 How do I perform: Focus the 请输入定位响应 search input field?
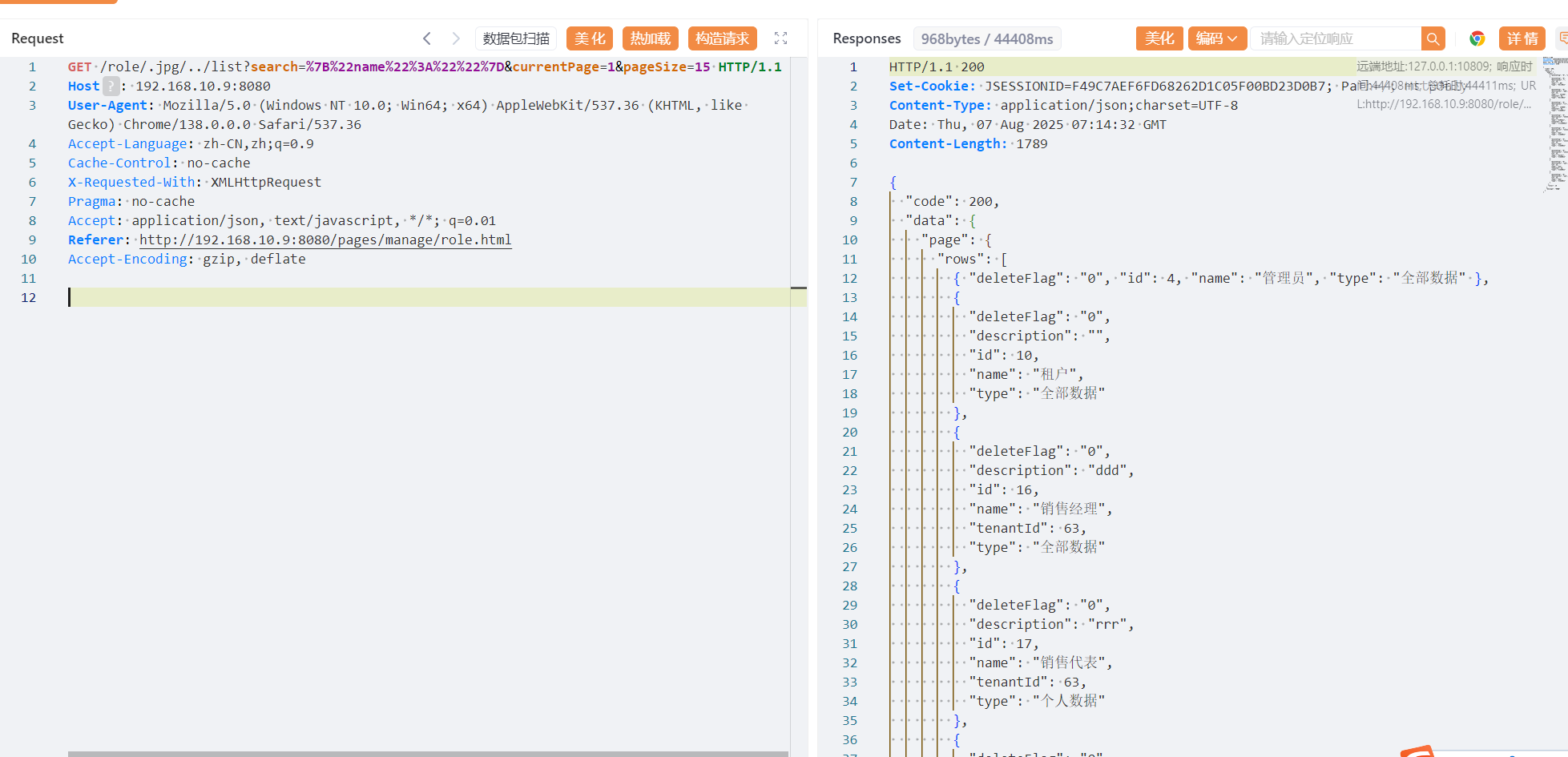[x=1335, y=38]
